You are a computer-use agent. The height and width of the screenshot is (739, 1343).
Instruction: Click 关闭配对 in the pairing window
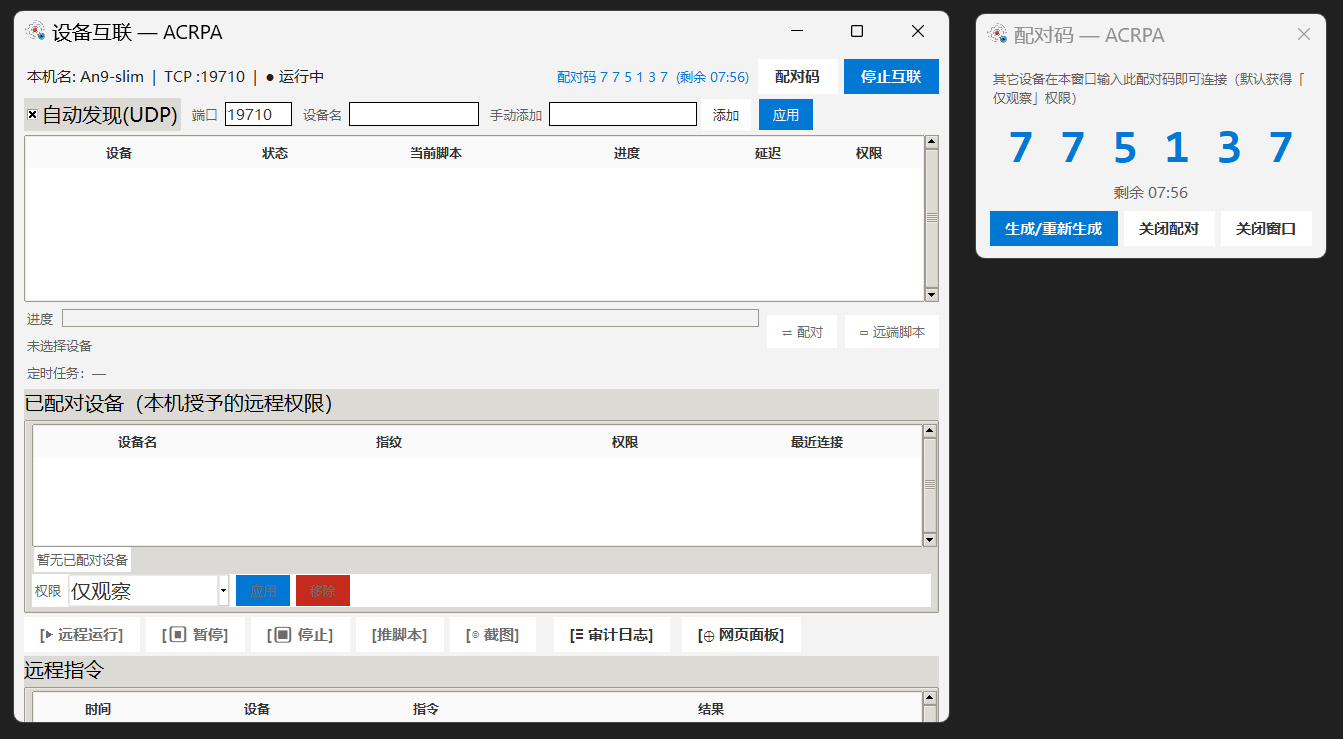1169,228
